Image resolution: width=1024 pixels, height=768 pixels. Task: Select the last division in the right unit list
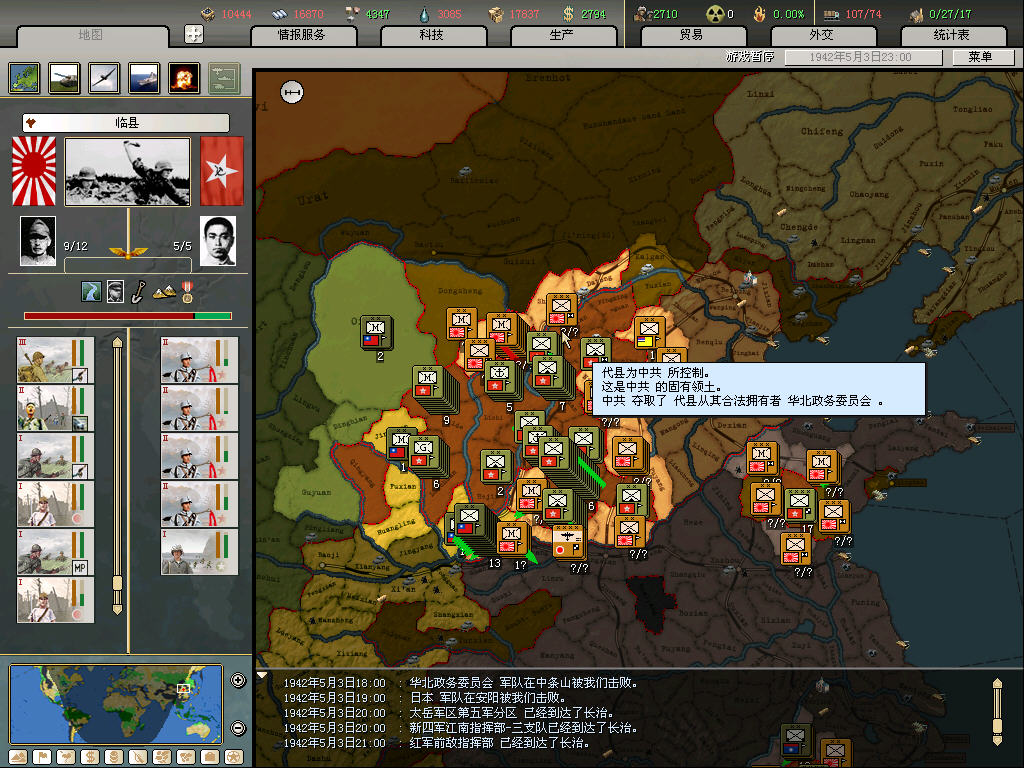(x=200, y=552)
